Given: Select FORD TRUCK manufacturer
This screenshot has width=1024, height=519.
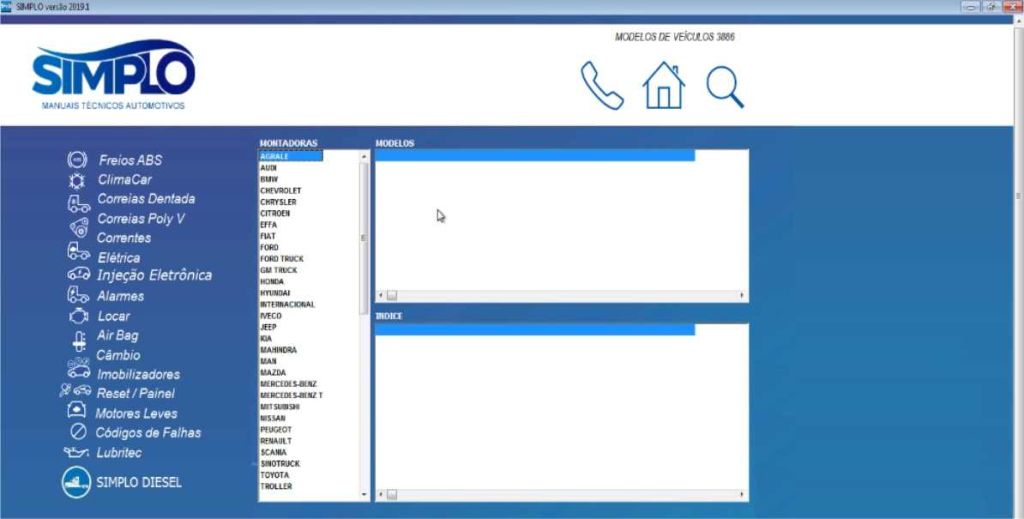Looking at the screenshot, I should pos(281,259).
